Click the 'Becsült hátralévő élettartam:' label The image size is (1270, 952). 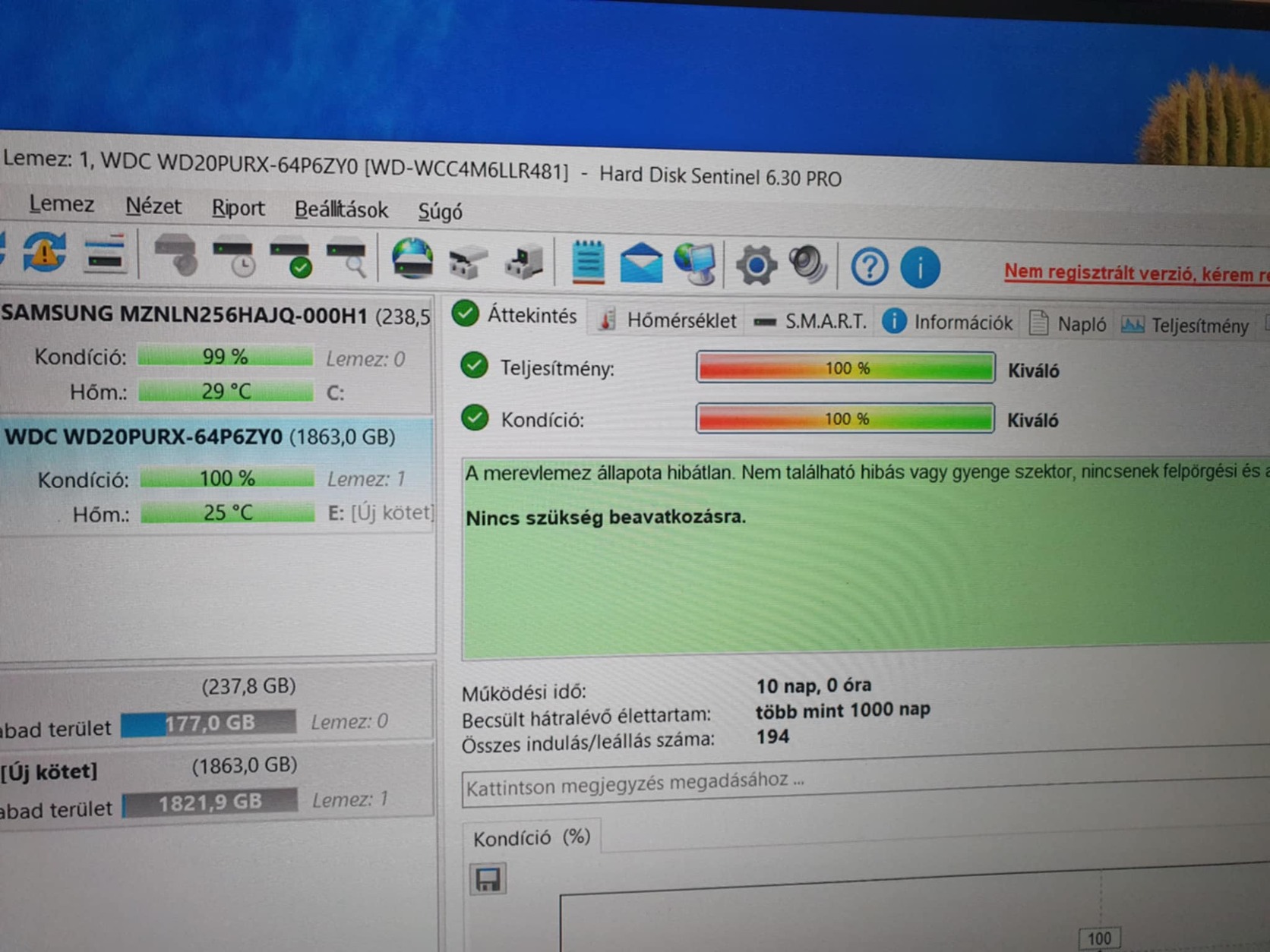(x=586, y=716)
